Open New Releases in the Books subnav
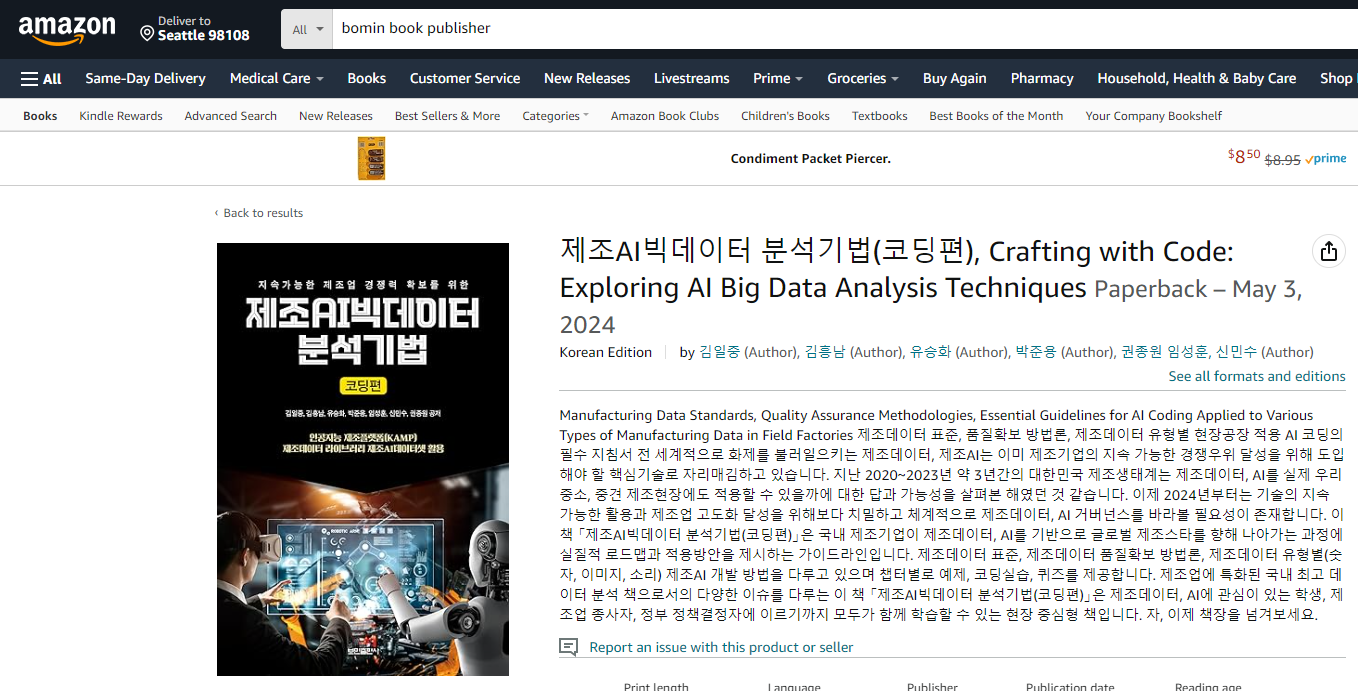The height and width of the screenshot is (691, 1358). tap(336, 116)
